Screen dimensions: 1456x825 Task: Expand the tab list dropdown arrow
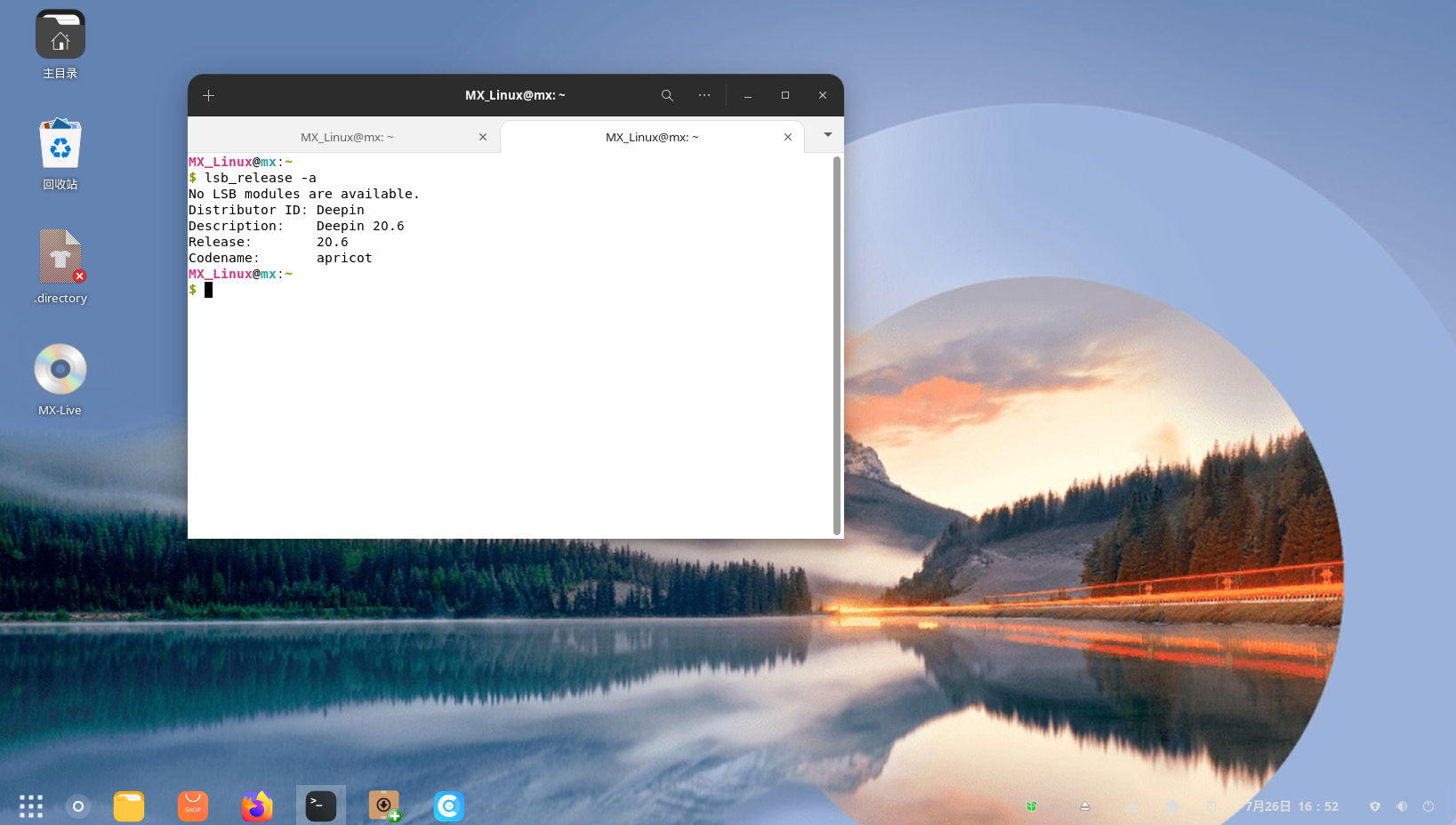pyautogui.click(x=828, y=135)
